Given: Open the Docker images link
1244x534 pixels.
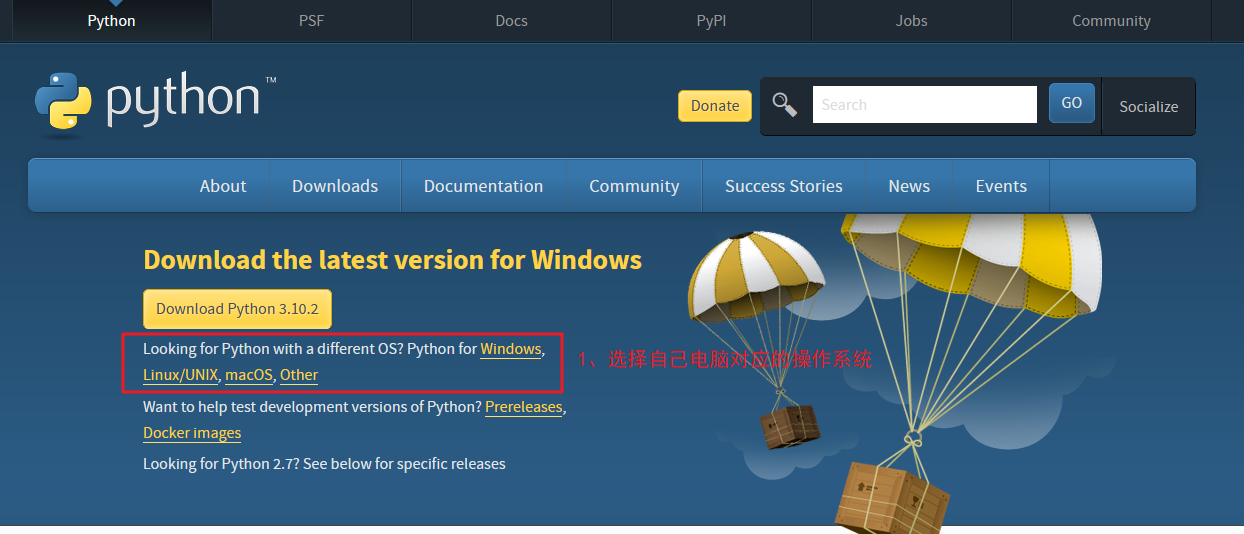Looking at the screenshot, I should coord(192,433).
